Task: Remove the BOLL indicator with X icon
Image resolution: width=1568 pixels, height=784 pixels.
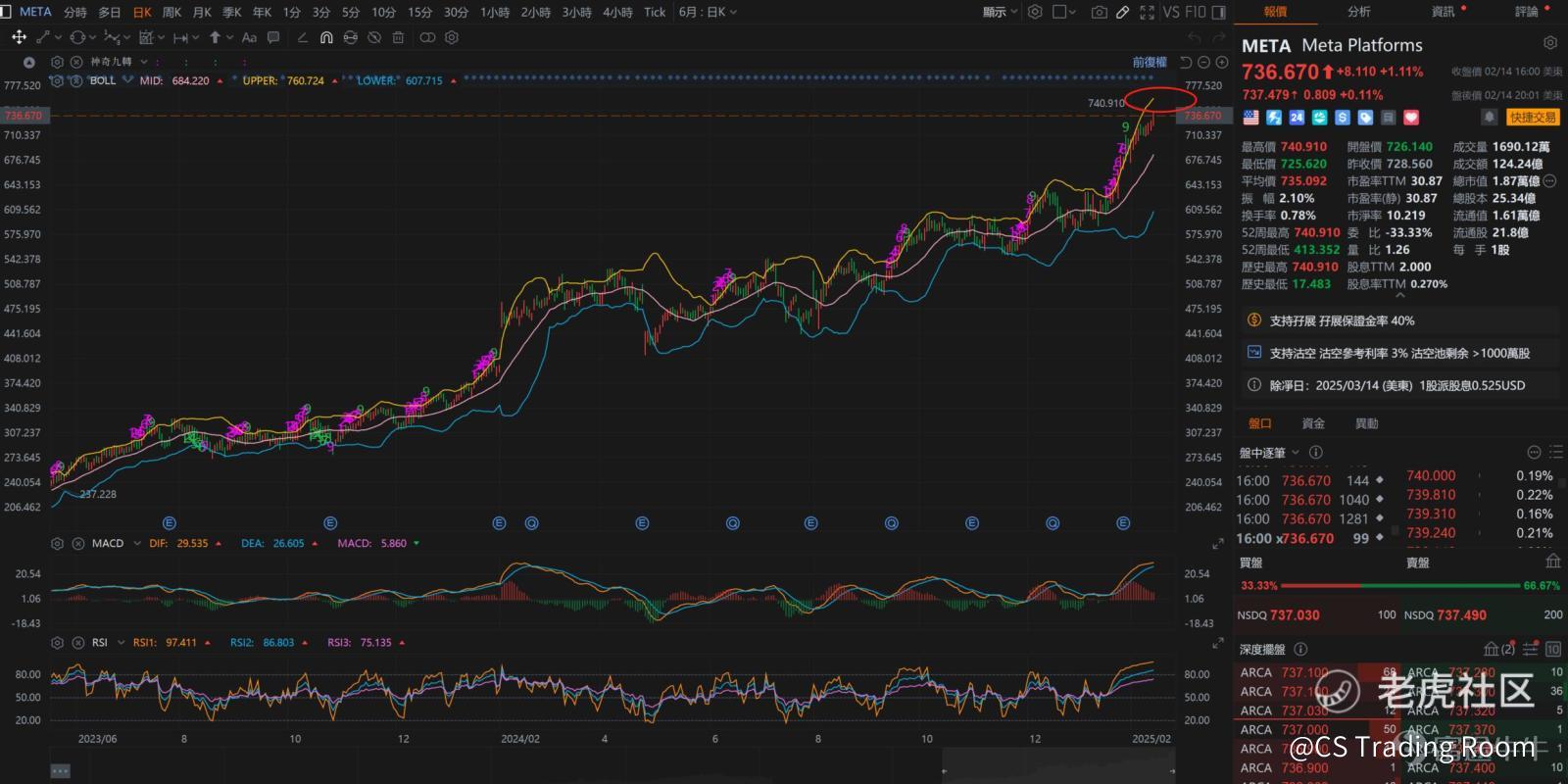Action: click(76, 80)
